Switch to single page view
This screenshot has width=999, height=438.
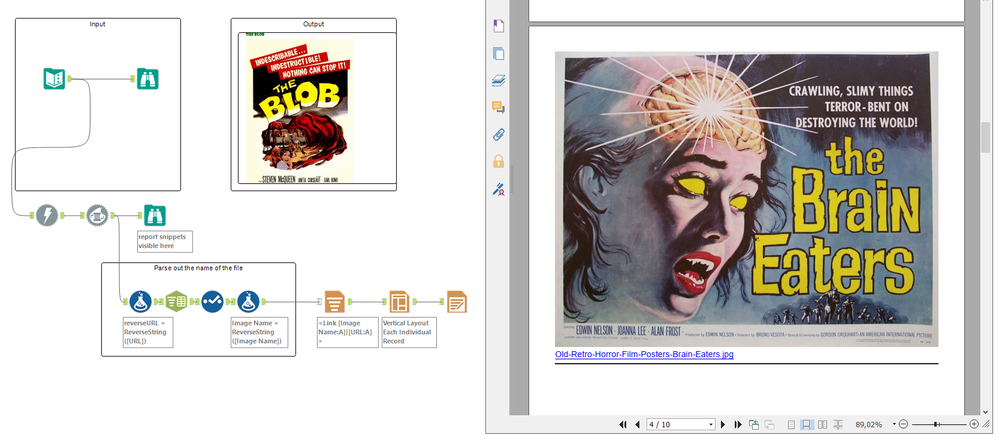point(791,425)
